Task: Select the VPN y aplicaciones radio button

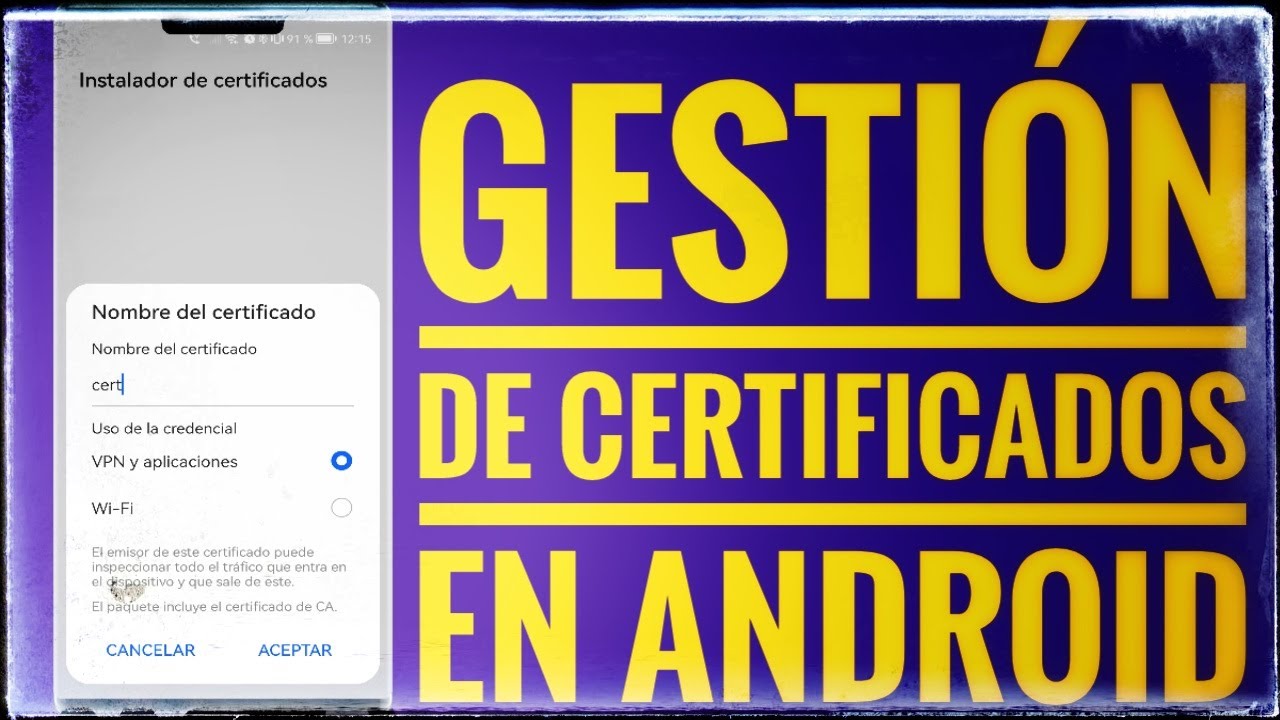Action: (341, 461)
